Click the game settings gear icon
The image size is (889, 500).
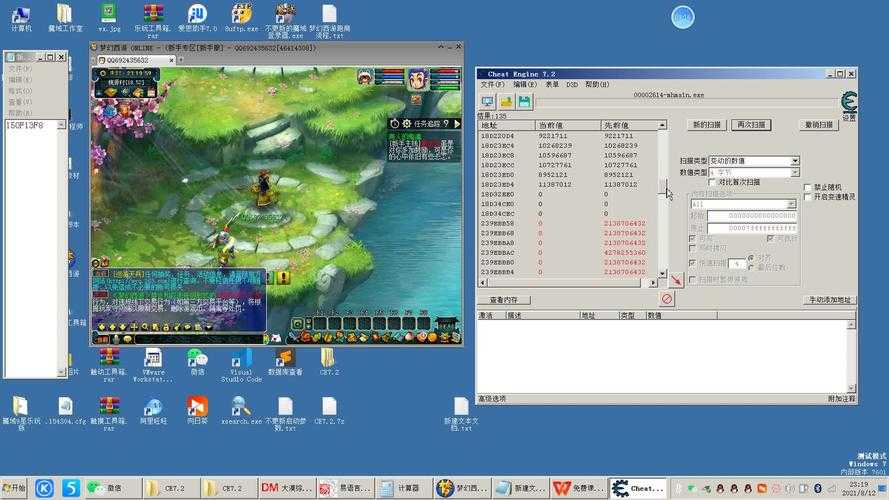[x=407, y=124]
